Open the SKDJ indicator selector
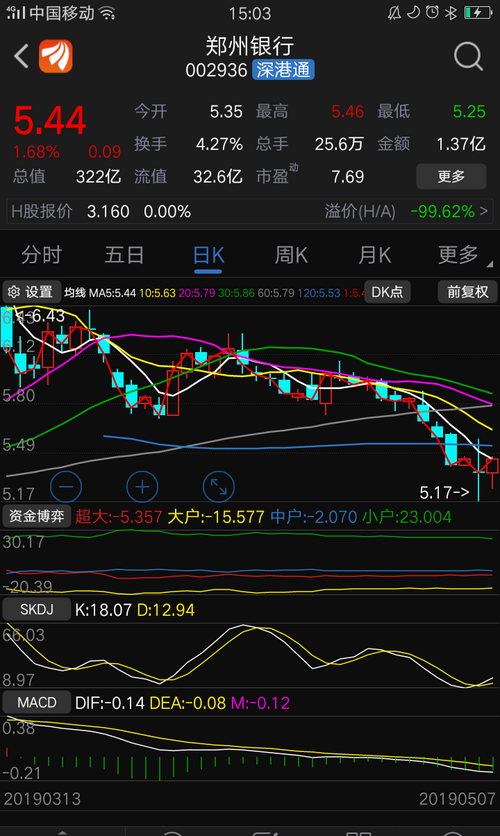 (37, 609)
